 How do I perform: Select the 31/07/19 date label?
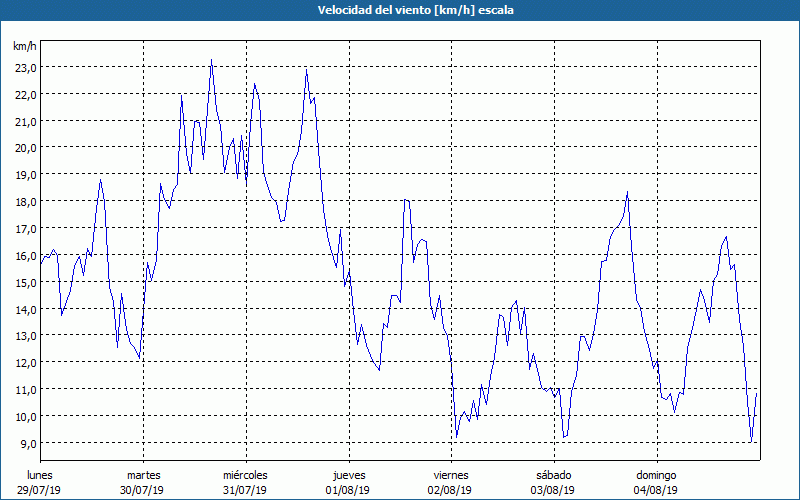pos(245,490)
